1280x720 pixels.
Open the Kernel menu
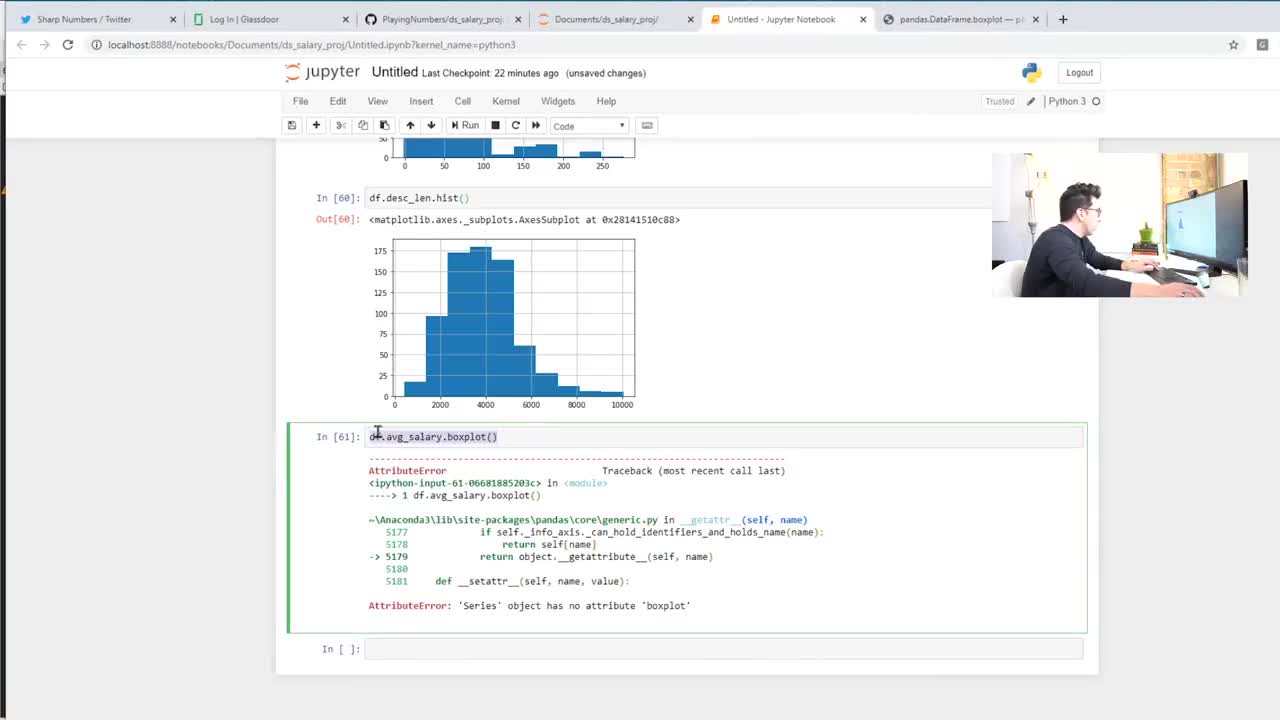coord(505,101)
